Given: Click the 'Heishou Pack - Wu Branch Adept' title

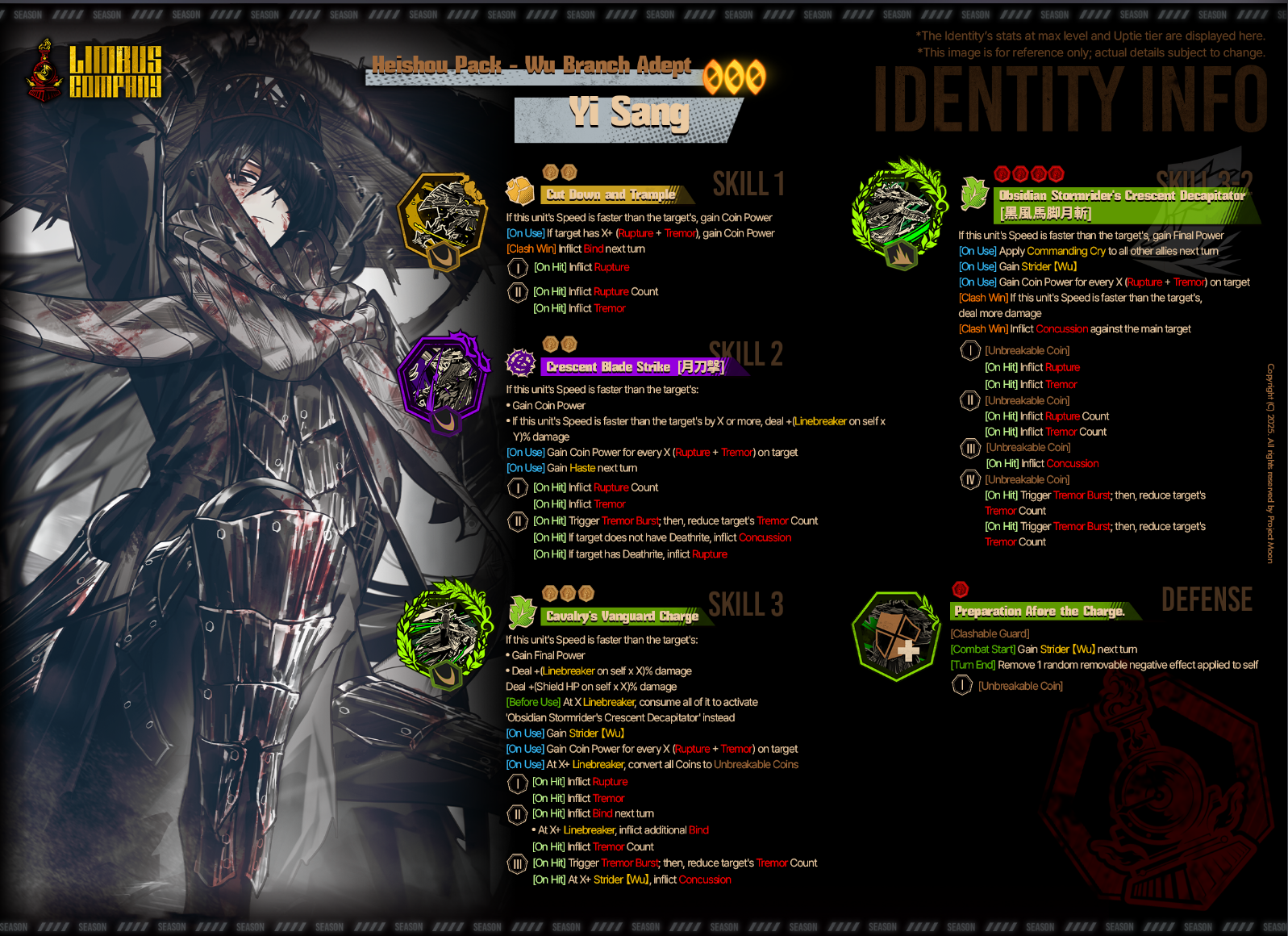Looking at the screenshot, I should [x=531, y=65].
